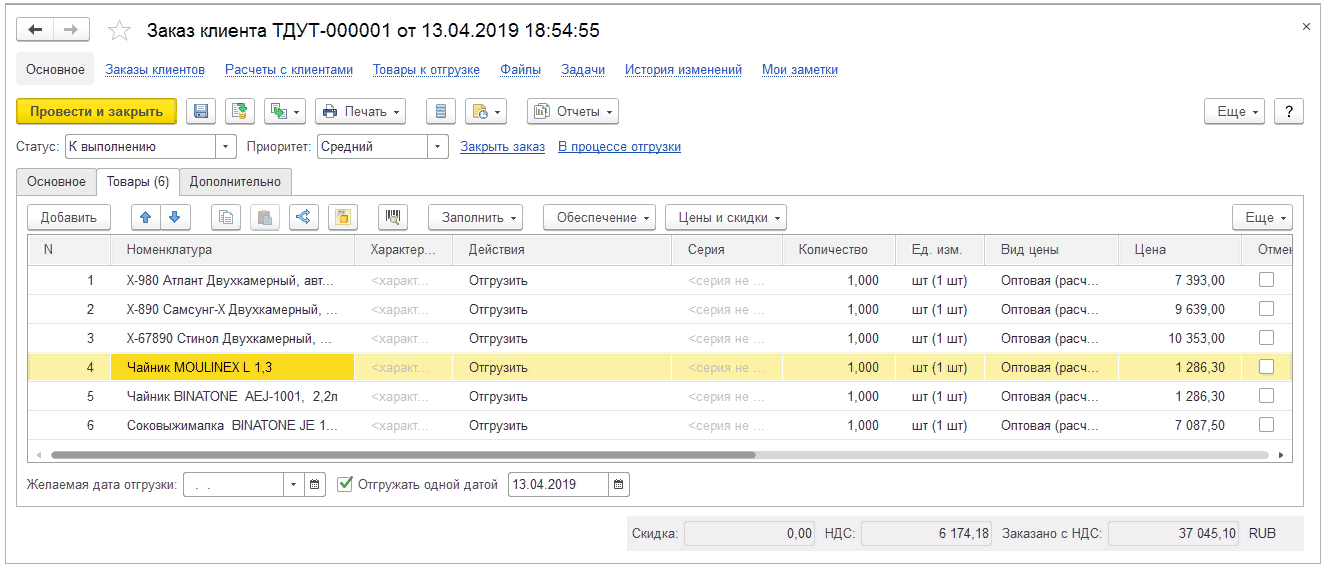Move selected row up with arrow icon
Image resolution: width=1330 pixels, height=580 pixels.
click(146, 217)
